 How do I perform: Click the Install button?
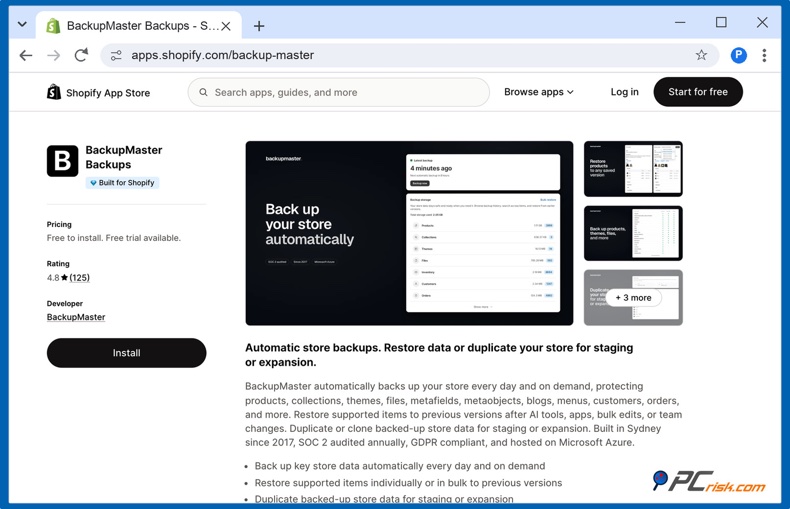coord(126,353)
